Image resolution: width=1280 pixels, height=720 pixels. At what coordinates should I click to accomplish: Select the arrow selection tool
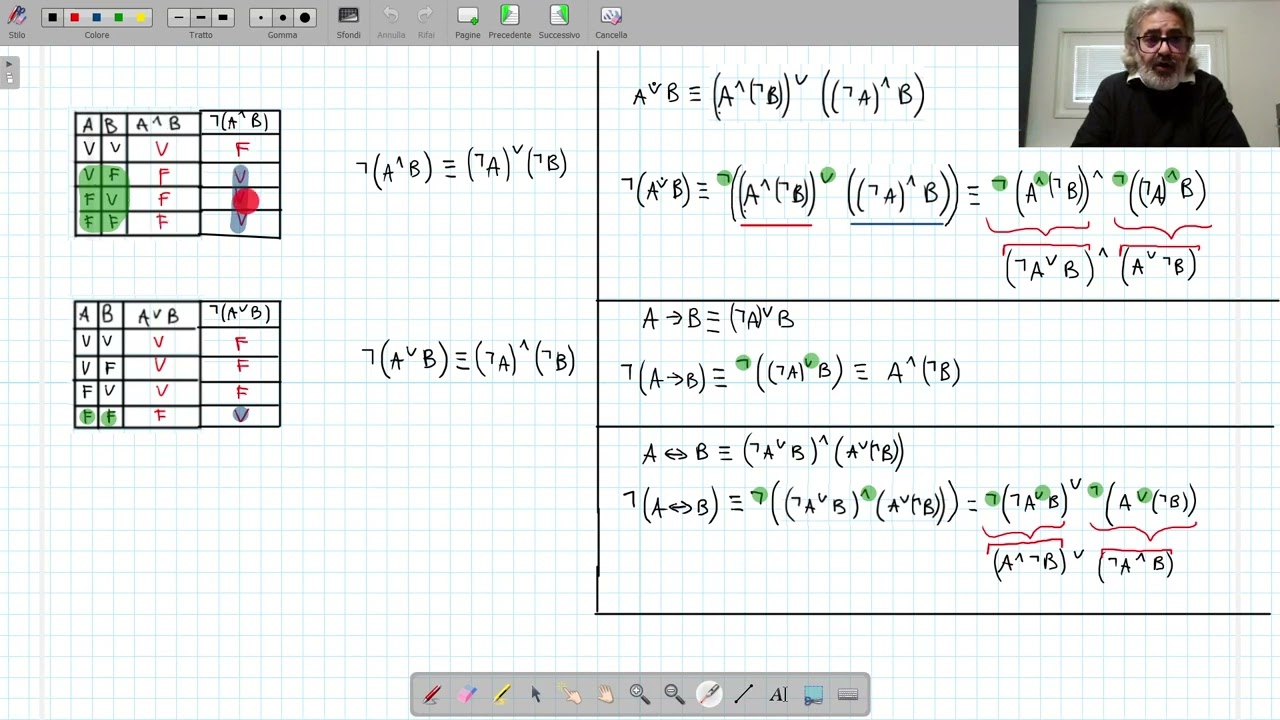pyautogui.click(x=536, y=695)
